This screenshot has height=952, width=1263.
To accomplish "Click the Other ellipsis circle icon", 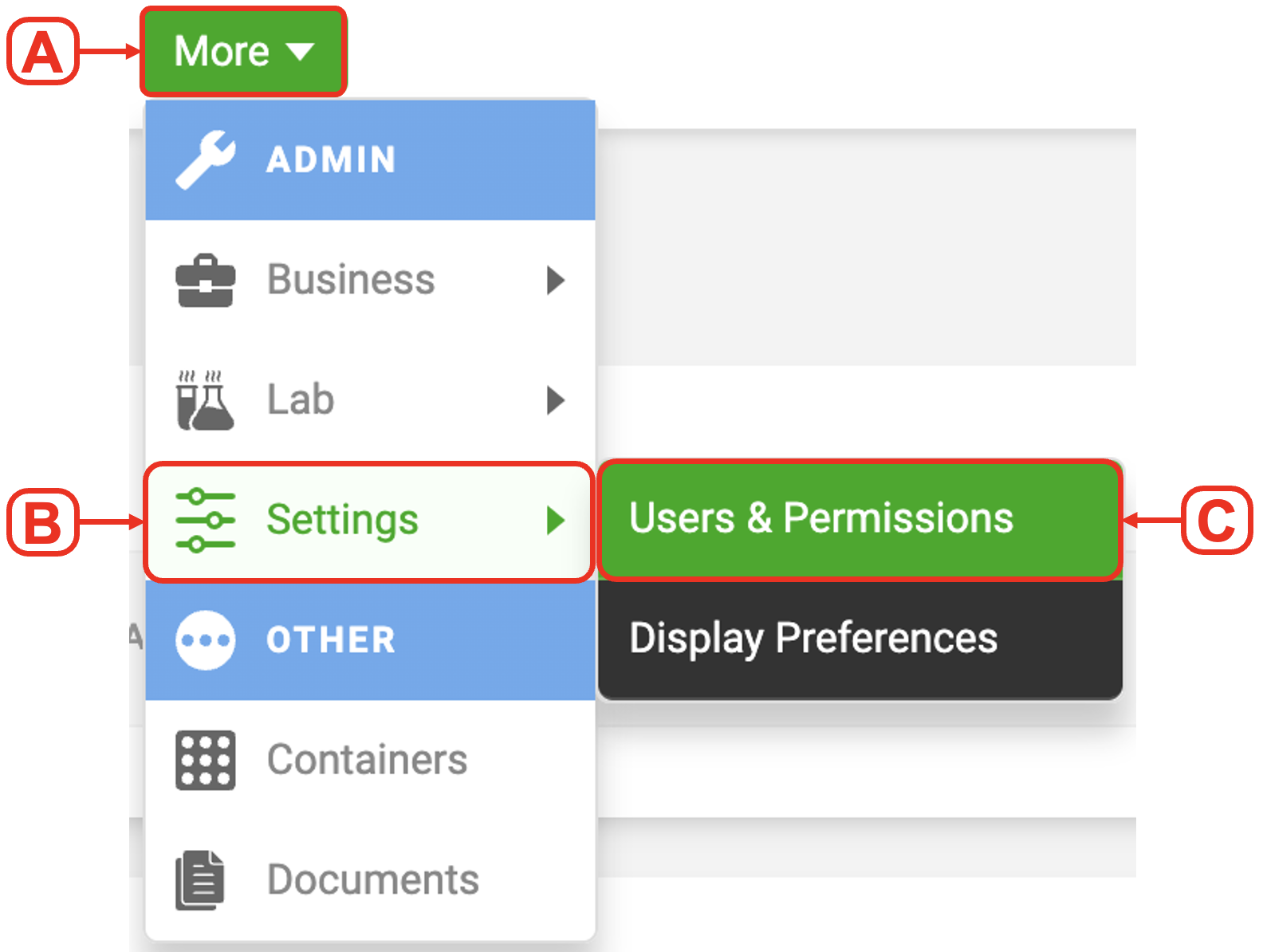I will (x=206, y=640).
